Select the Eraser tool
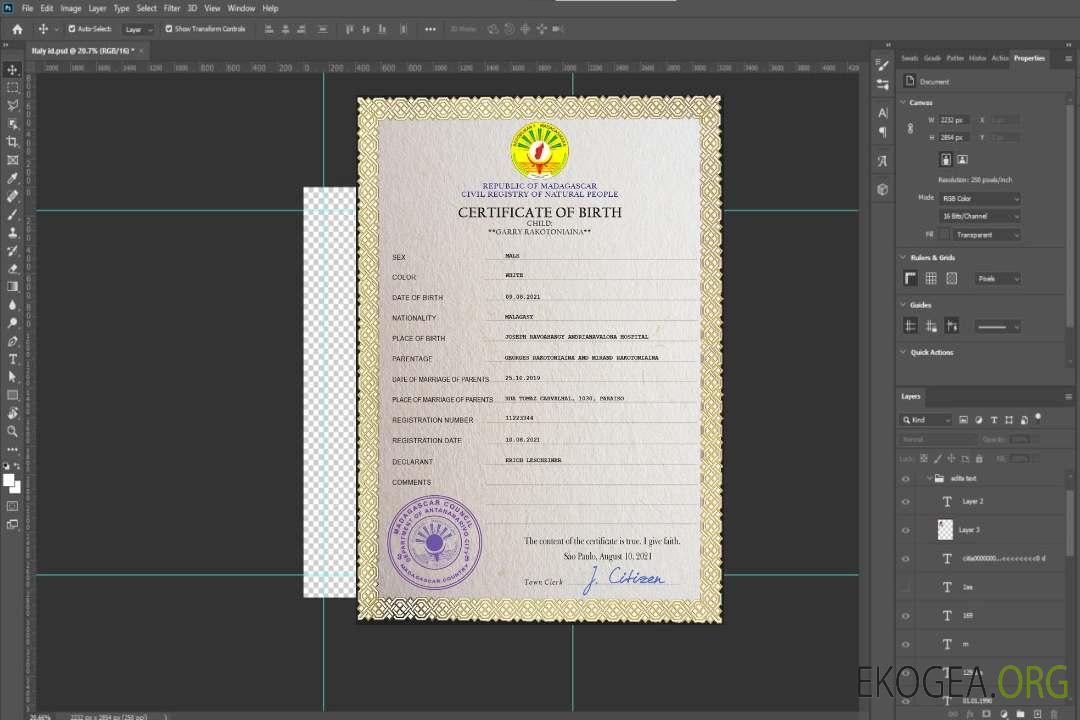The height and width of the screenshot is (720, 1080). click(x=12, y=269)
